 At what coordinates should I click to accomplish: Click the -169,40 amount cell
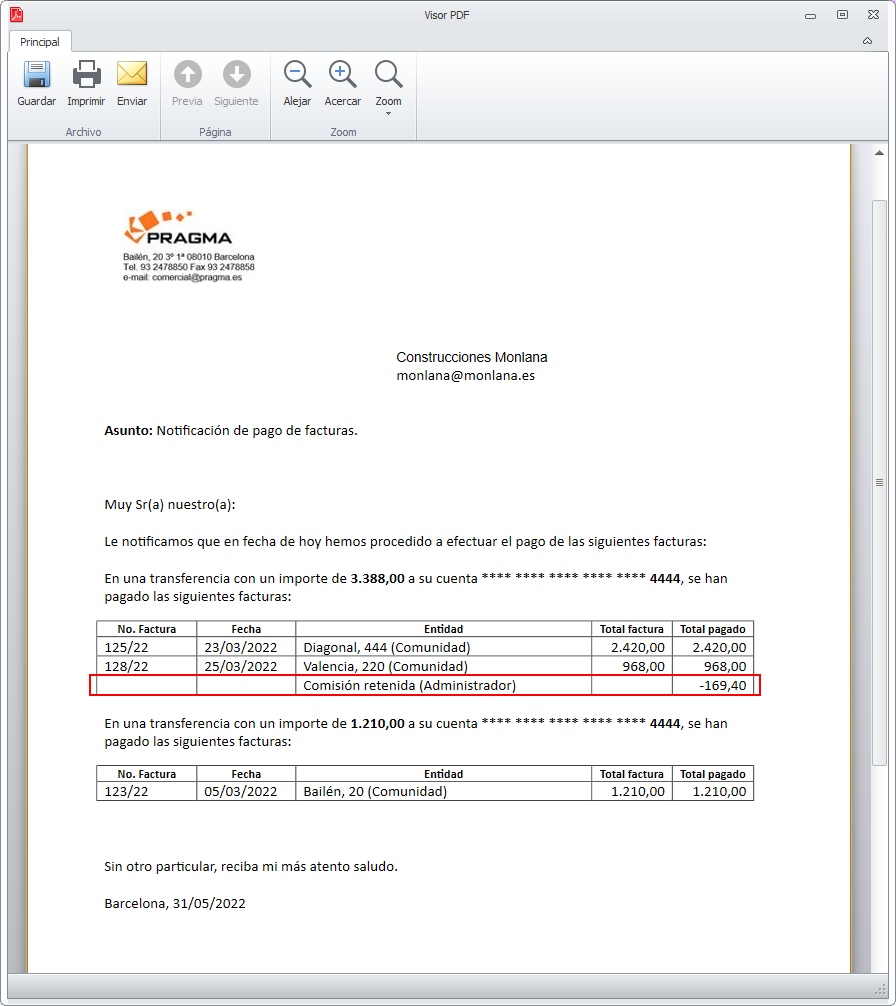713,685
